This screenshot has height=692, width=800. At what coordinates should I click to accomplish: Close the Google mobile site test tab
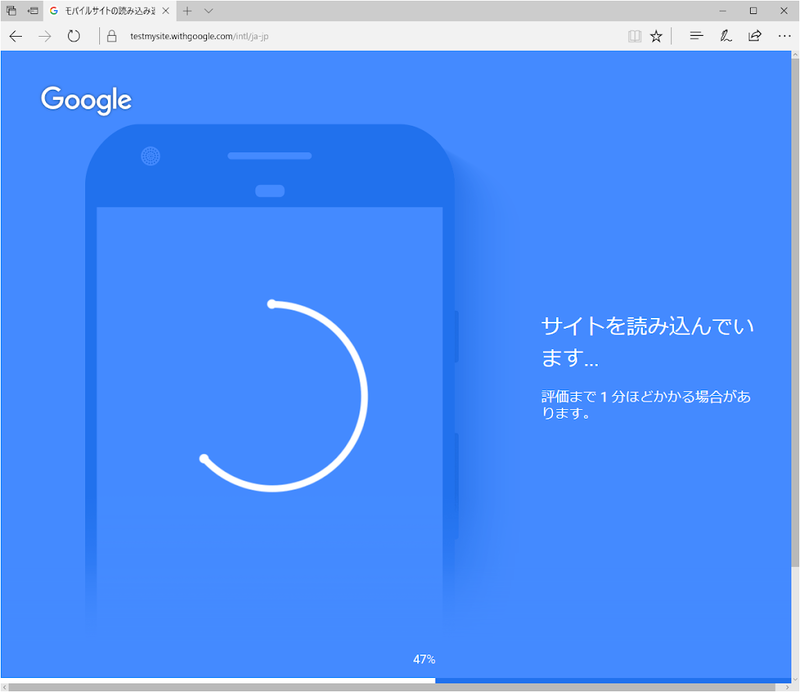pyautogui.click(x=166, y=11)
